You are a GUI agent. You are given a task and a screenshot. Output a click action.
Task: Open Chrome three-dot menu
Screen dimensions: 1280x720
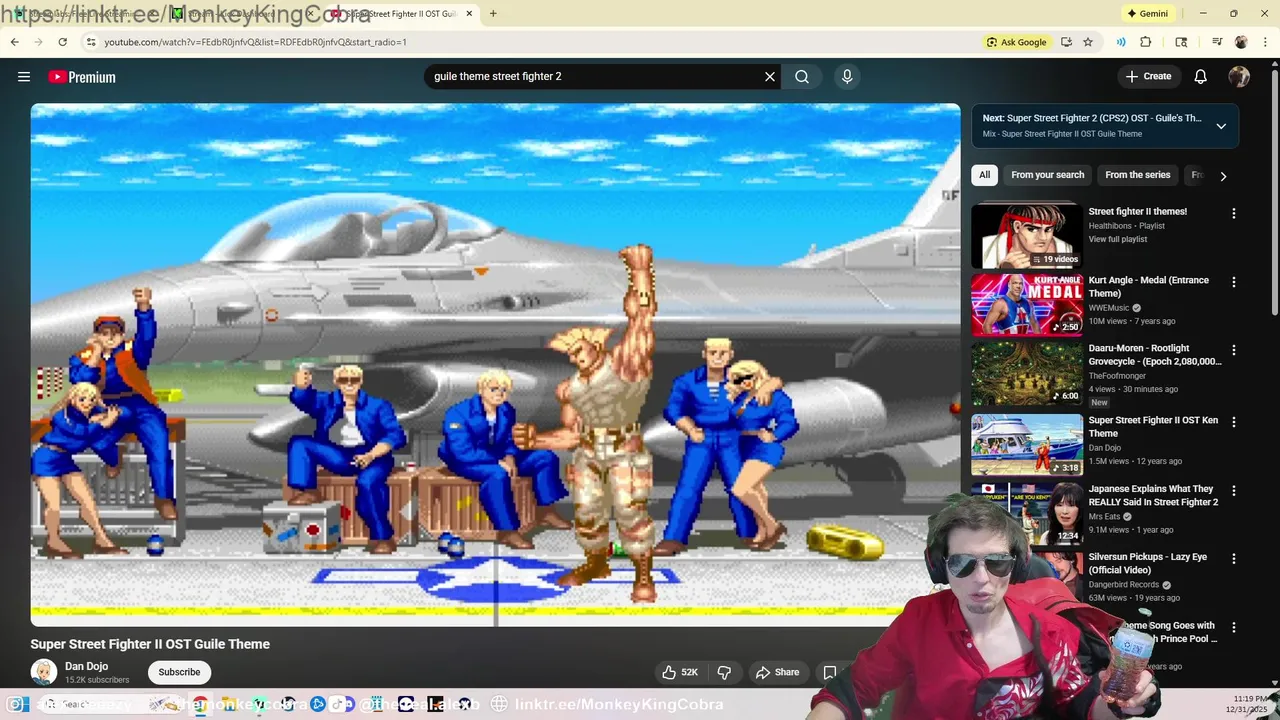[1265, 42]
